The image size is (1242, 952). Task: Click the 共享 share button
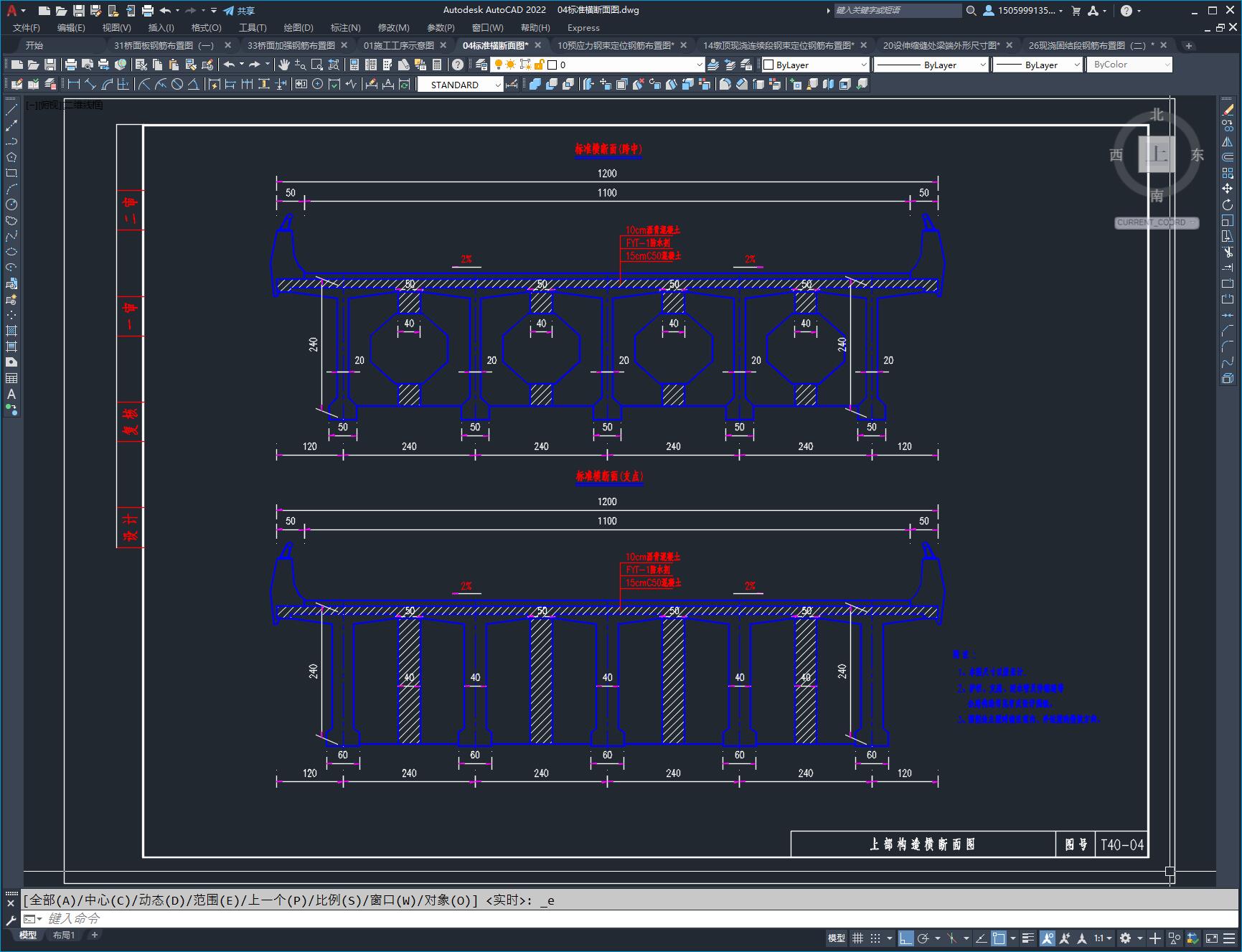click(x=239, y=10)
